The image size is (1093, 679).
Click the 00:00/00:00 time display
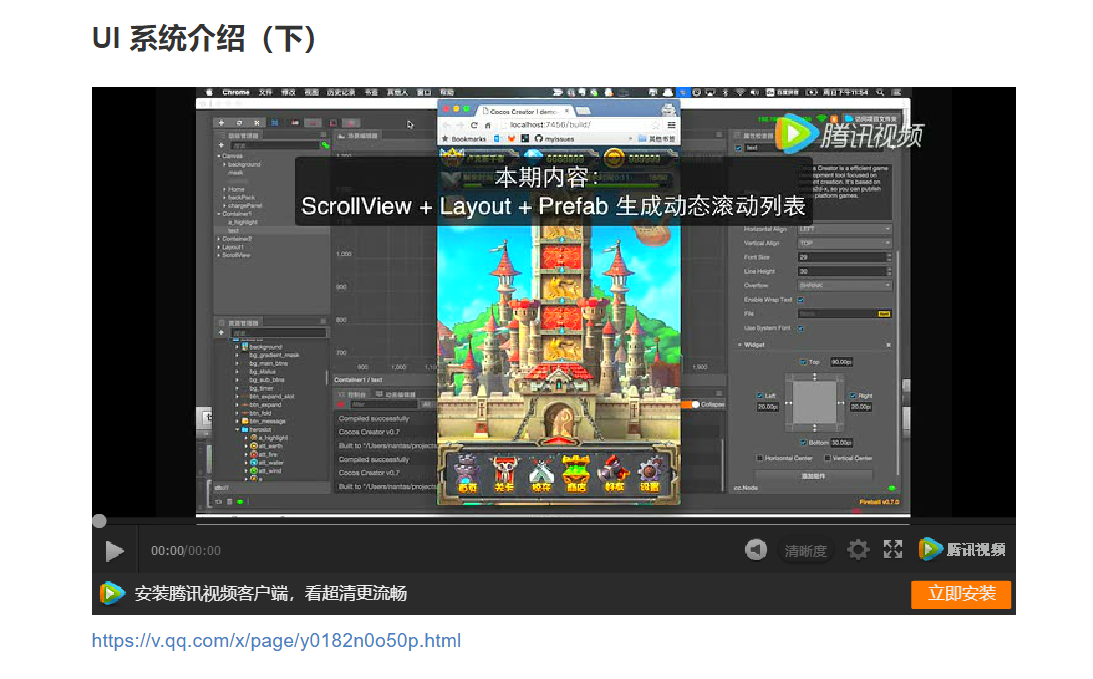[185, 551]
